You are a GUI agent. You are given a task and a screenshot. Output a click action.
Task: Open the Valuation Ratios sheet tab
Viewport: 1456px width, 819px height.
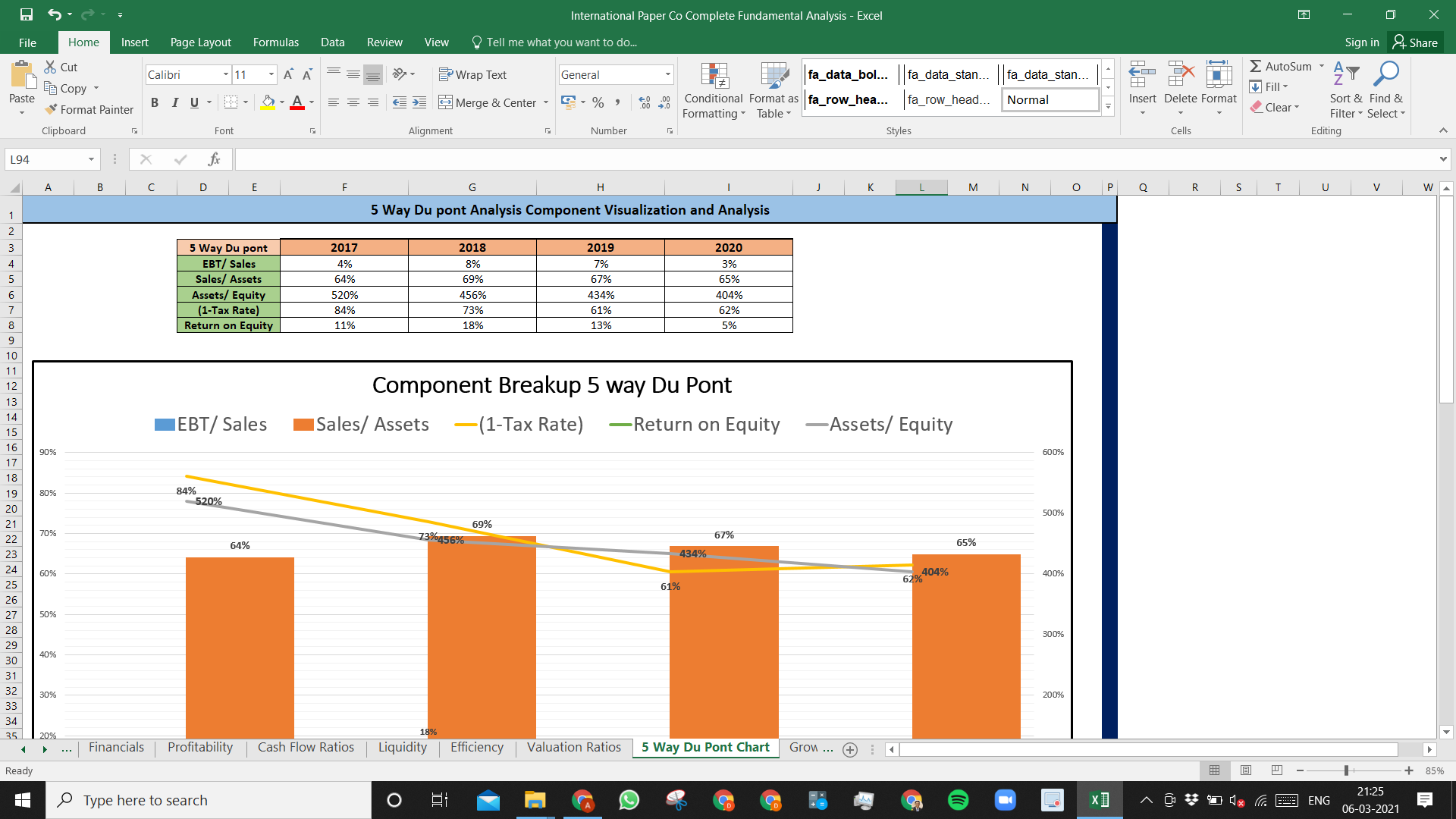574,748
